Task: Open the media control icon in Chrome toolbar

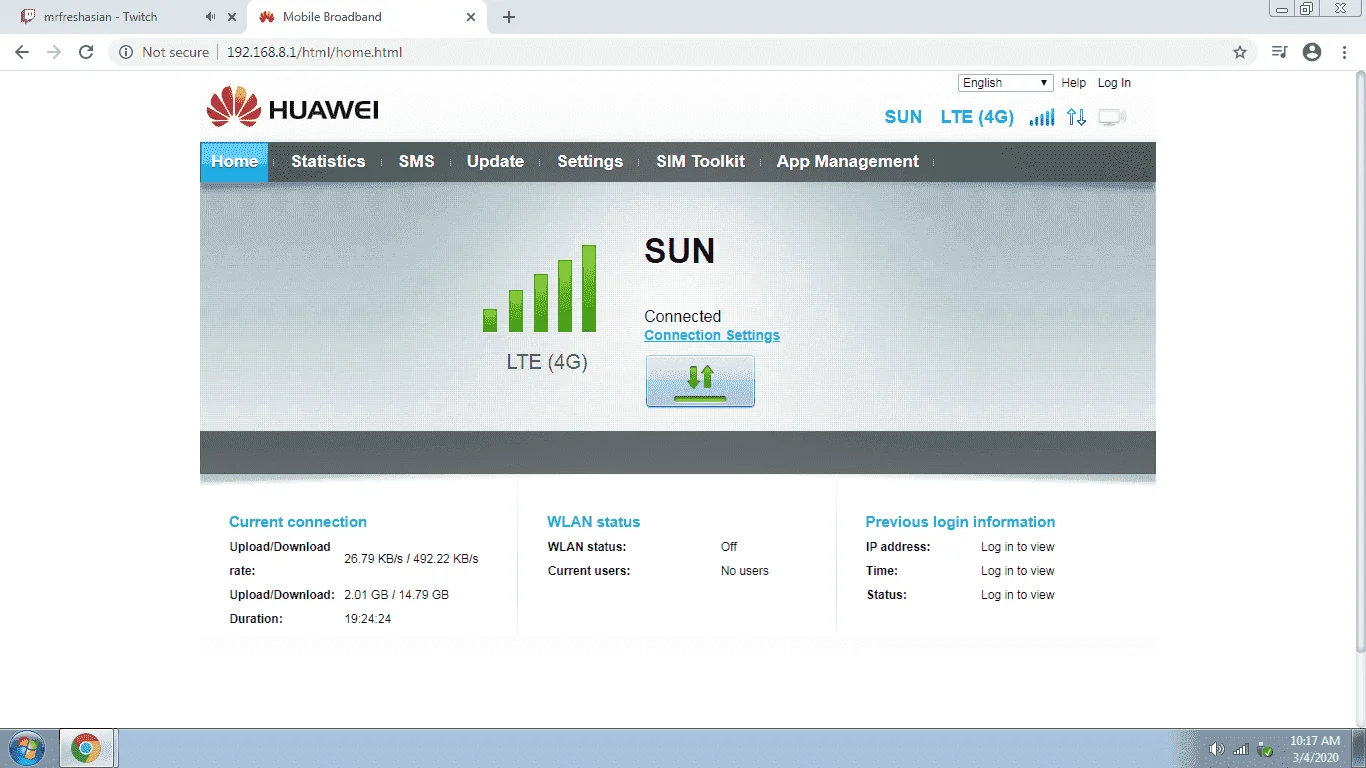Action: pos(1280,52)
